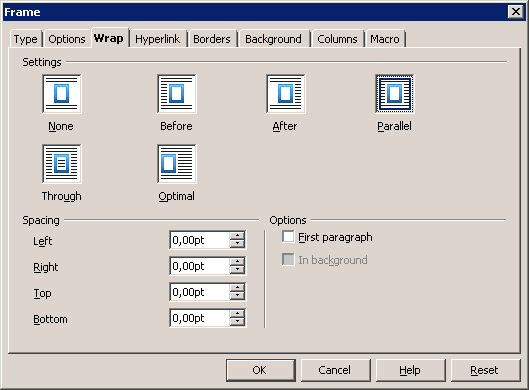Decrease Left spacing with down arrow
529x390 pixels.
point(238,244)
